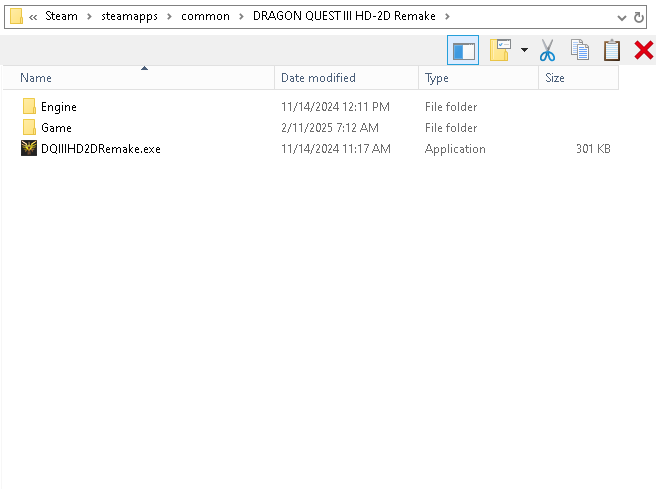Click date 2/11/2025 7:12 AM

point(330,128)
